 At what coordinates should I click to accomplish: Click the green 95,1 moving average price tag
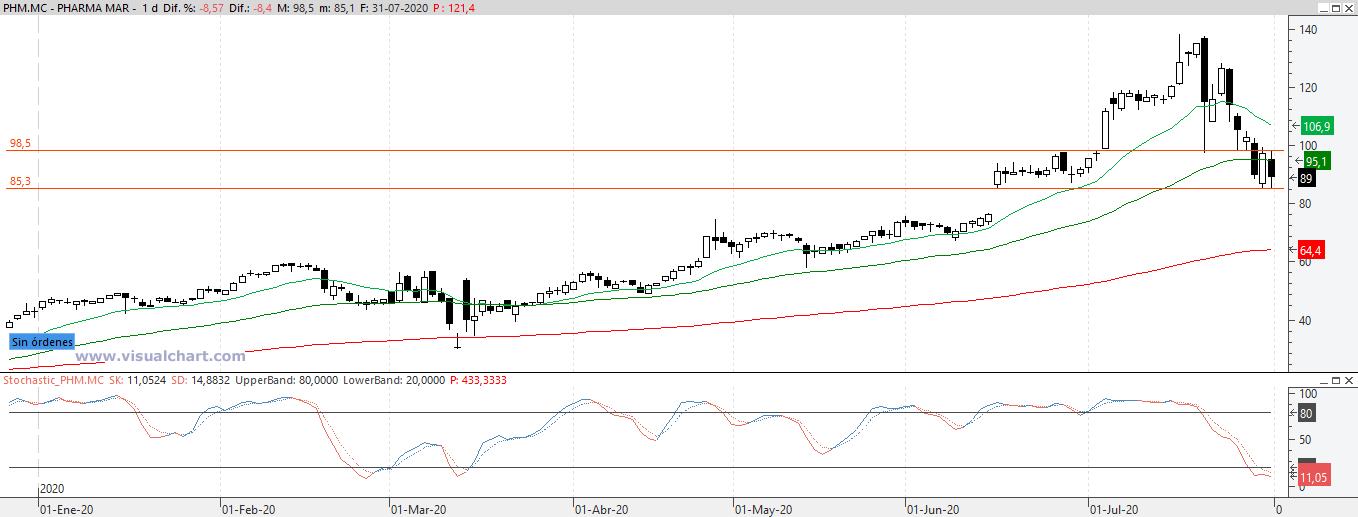pyautogui.click(x=1316, y=161)
